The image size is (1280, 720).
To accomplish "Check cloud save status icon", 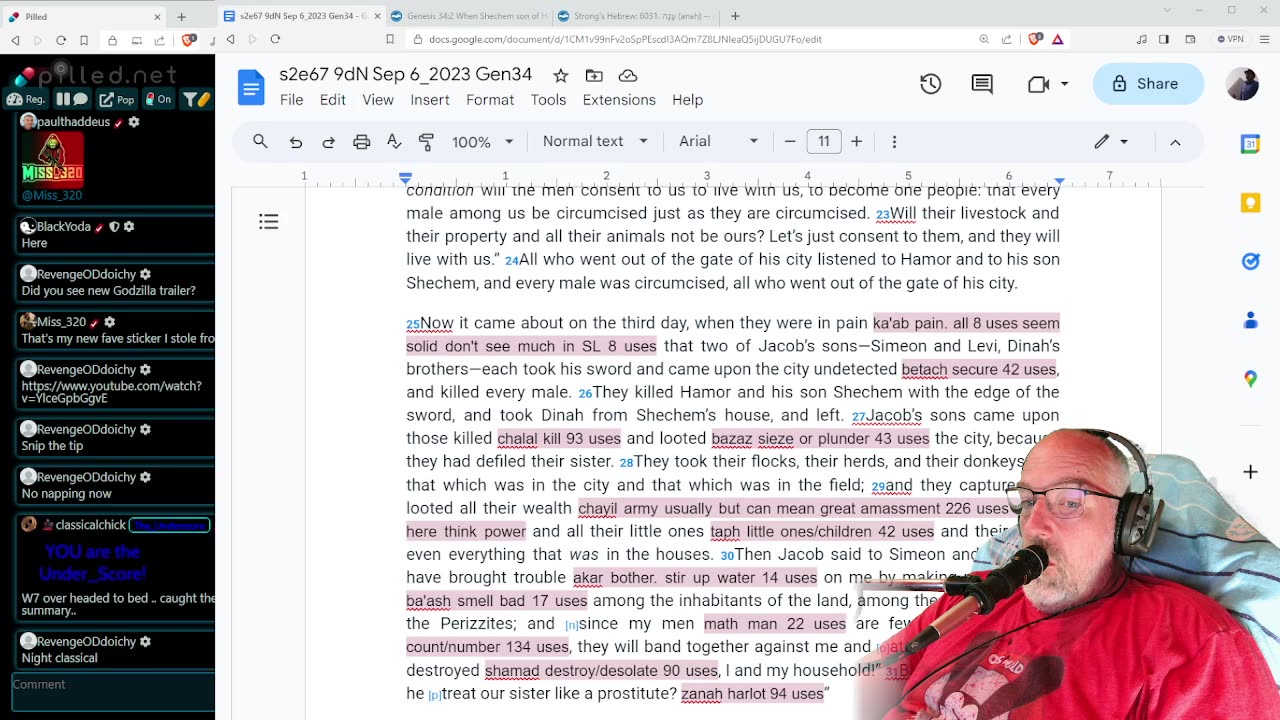I will [x=628, y=75].
